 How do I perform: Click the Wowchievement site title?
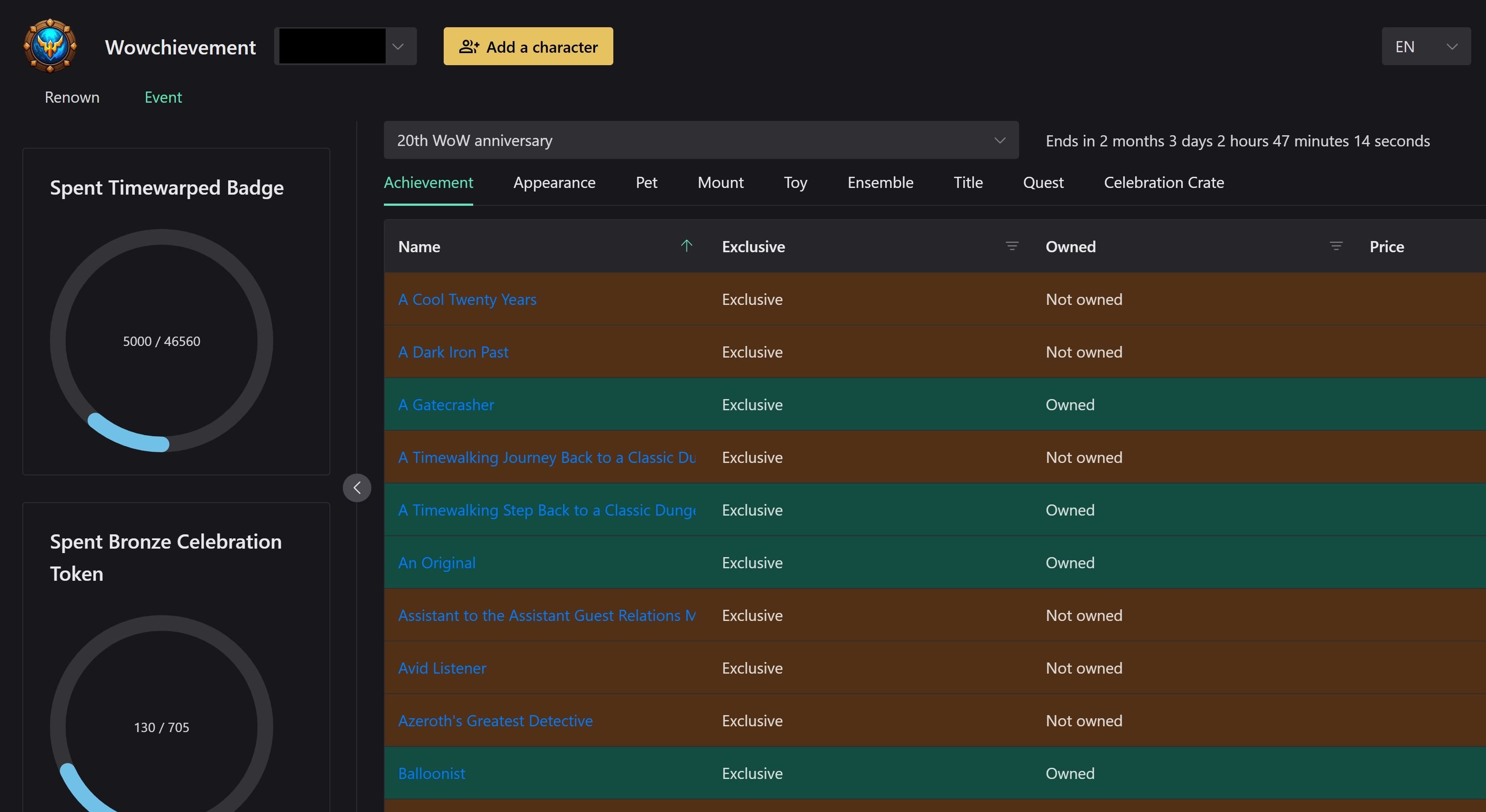(x=180, y=47)
